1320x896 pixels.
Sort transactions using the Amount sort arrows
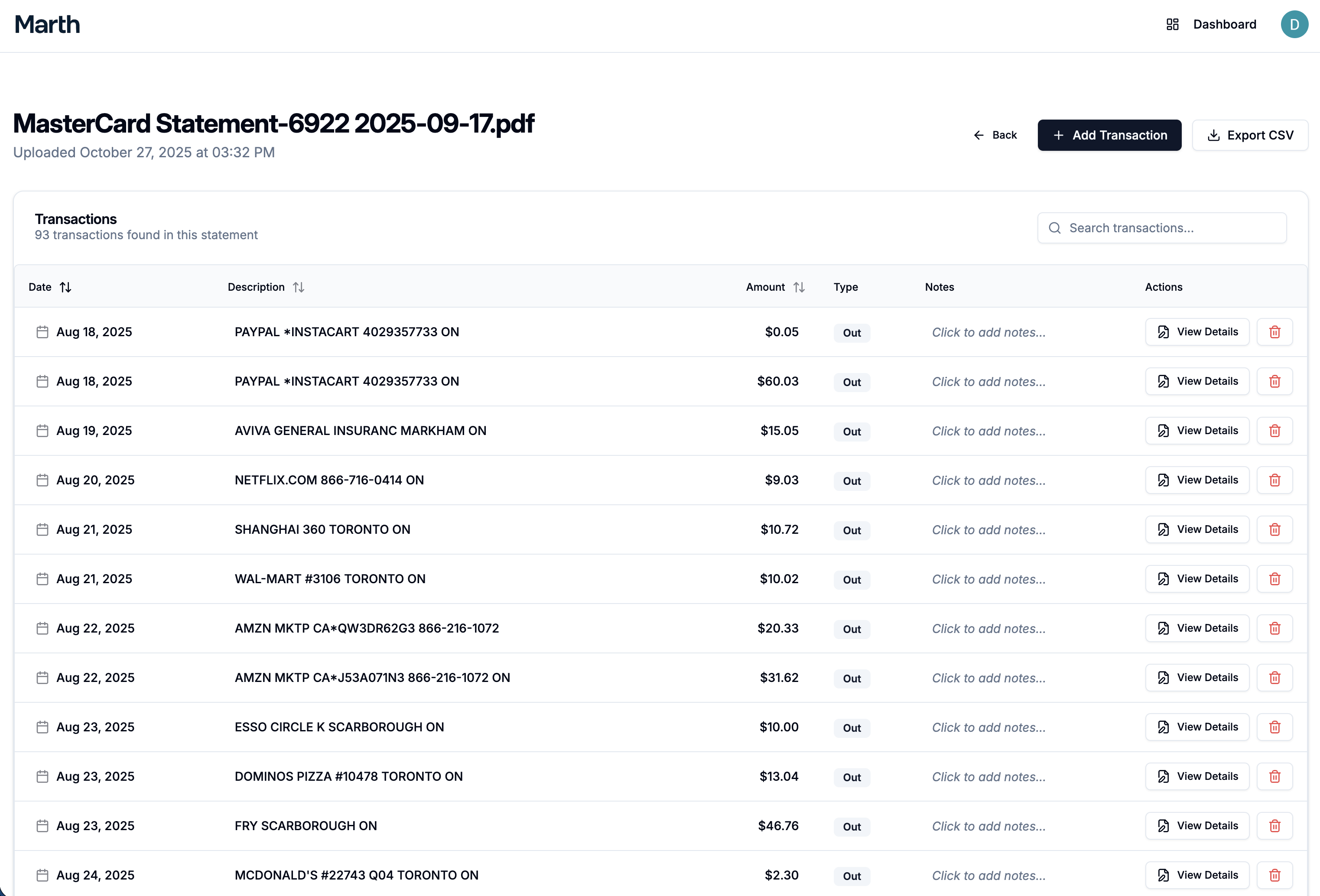(800, 287)
